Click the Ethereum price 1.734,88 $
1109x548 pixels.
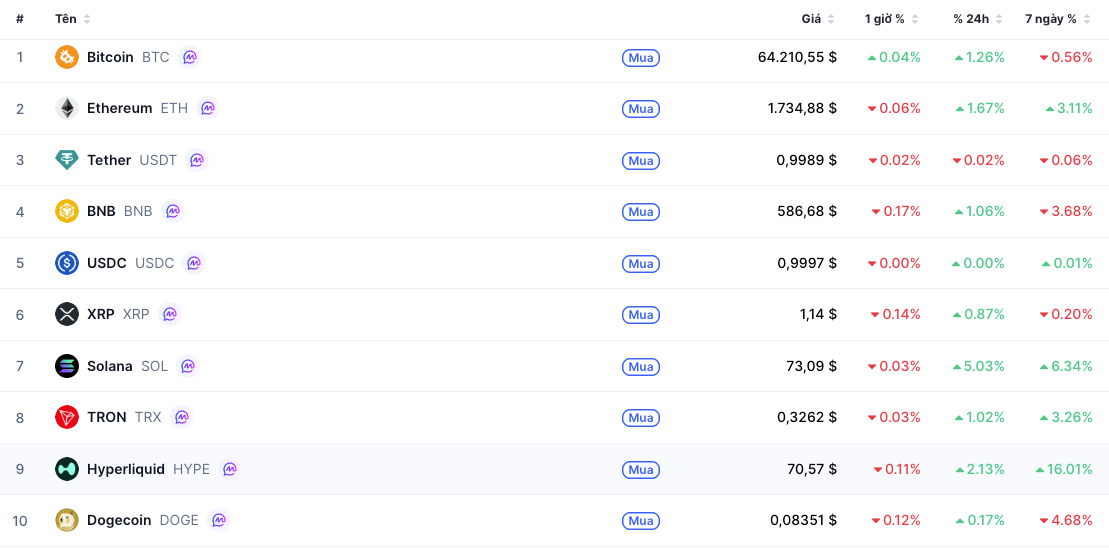(802, 108)
